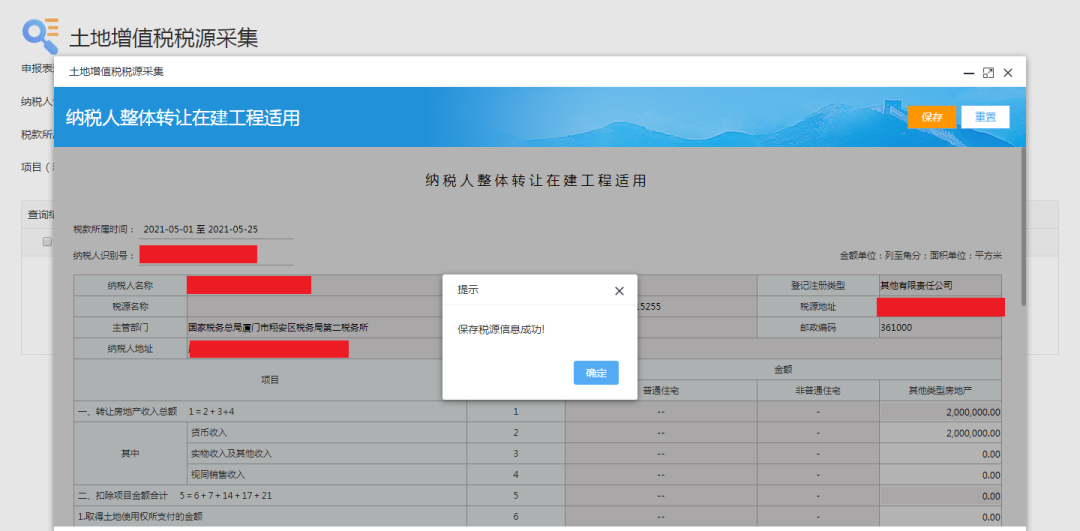Click the 实物收入及其他收入 amount 0.00 cell
This screenshot has height=531, width=1080.
pyautogui.click(x=940, y=454)
